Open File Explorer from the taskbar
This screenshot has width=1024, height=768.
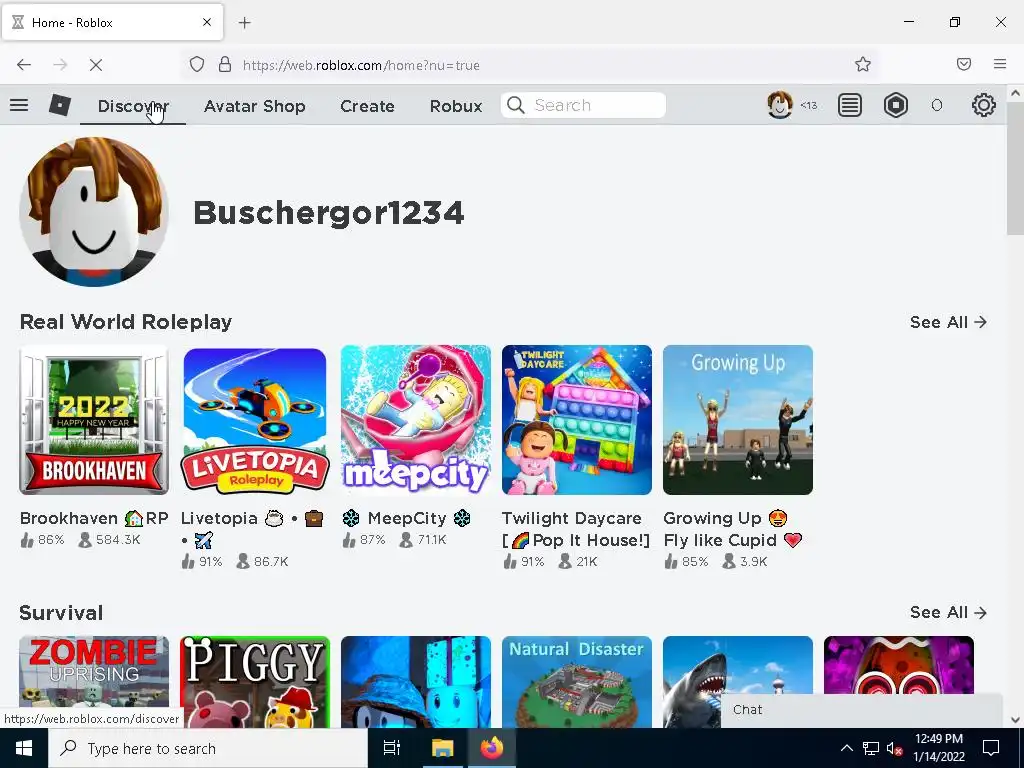point(442,748)
